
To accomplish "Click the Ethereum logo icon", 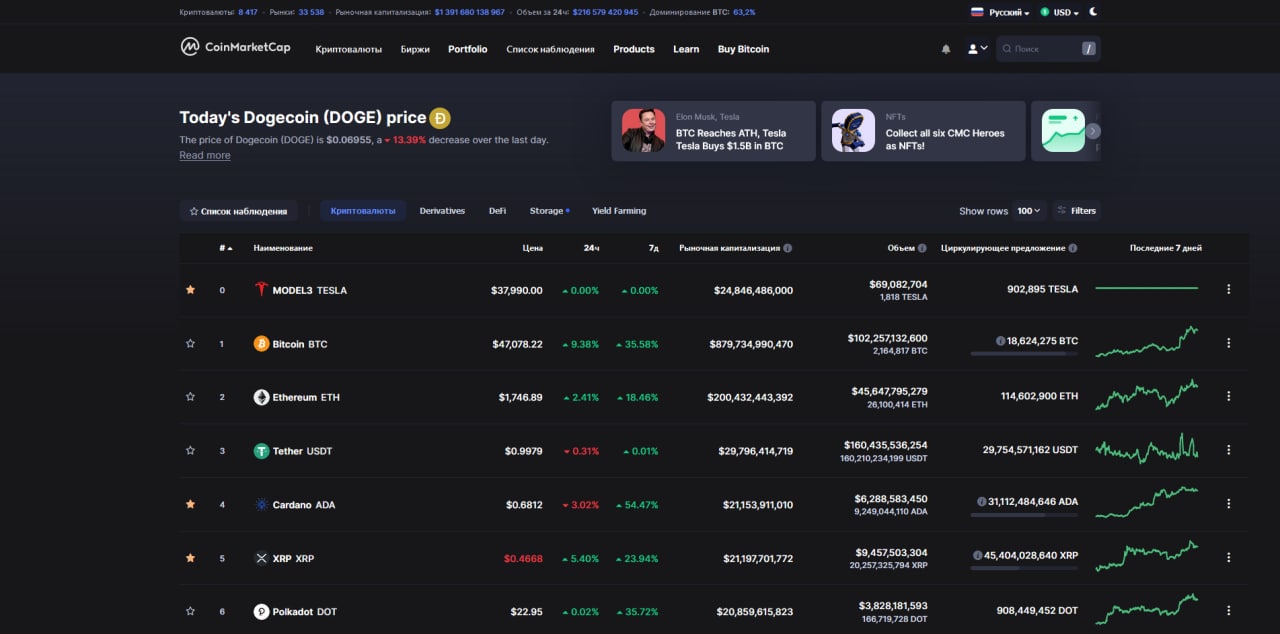I will tap(261, 397).
